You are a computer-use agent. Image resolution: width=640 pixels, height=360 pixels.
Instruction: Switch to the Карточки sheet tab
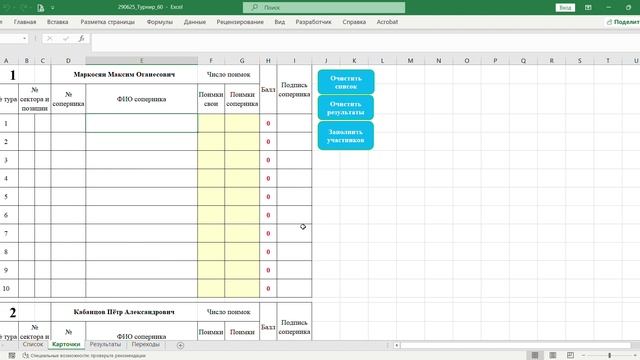coord(66,344)
